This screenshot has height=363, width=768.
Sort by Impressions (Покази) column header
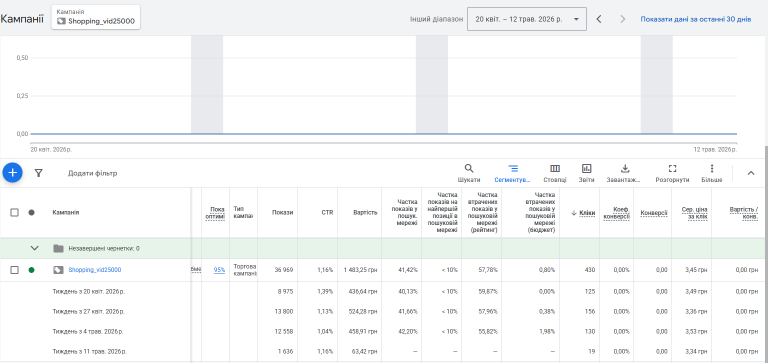[284, 213]
